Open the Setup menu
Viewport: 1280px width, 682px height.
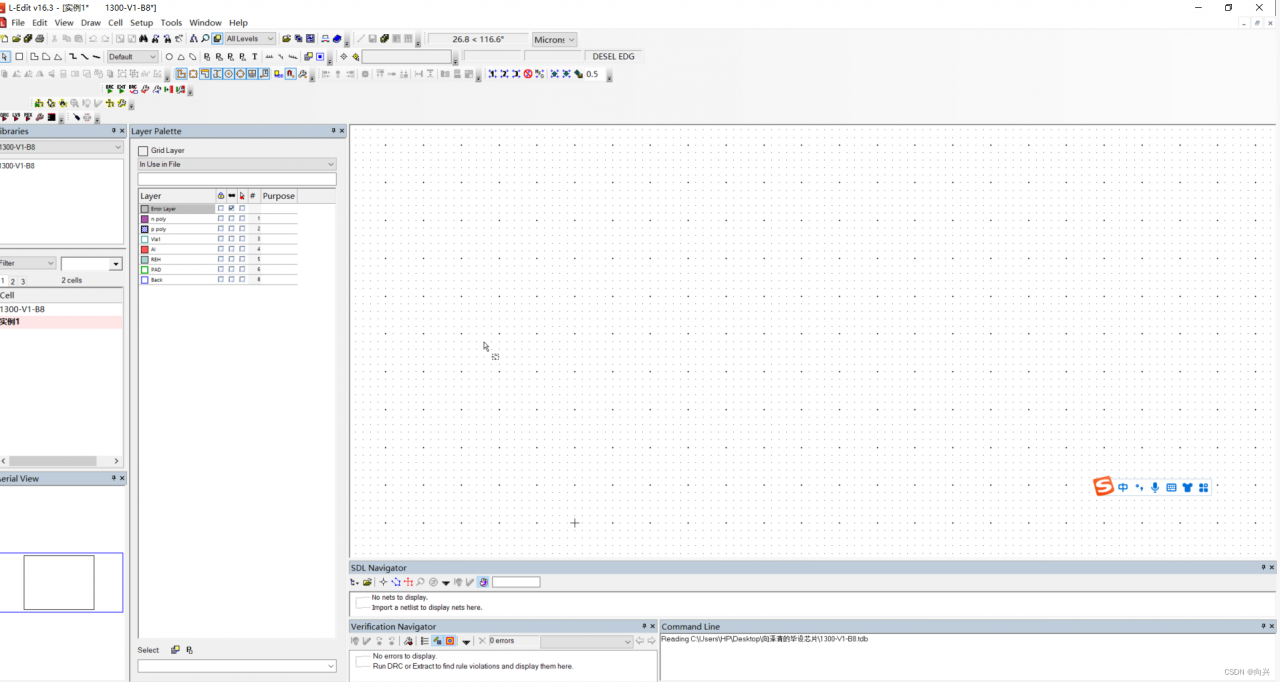(x=142, y=22)
